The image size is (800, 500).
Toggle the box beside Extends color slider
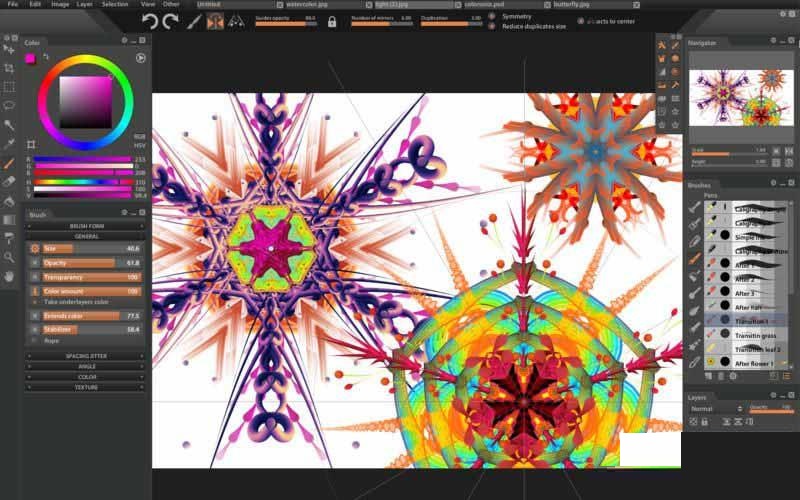pyautogui.click(x=35, y=316)
